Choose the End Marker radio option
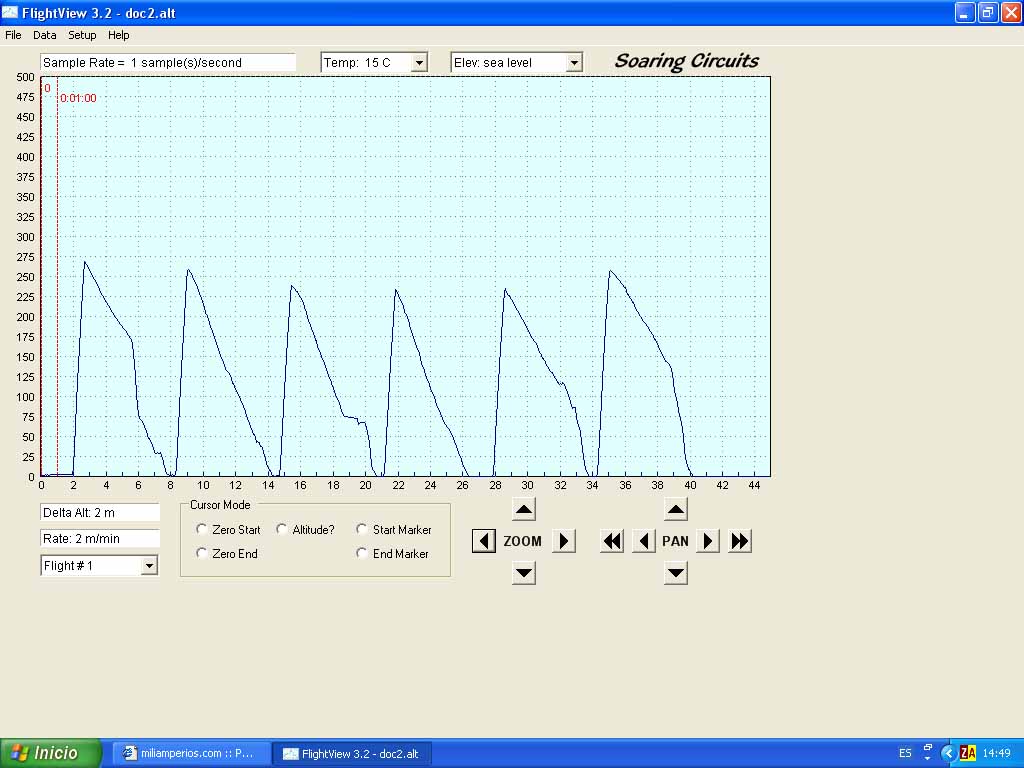 (x=362, y=554)
